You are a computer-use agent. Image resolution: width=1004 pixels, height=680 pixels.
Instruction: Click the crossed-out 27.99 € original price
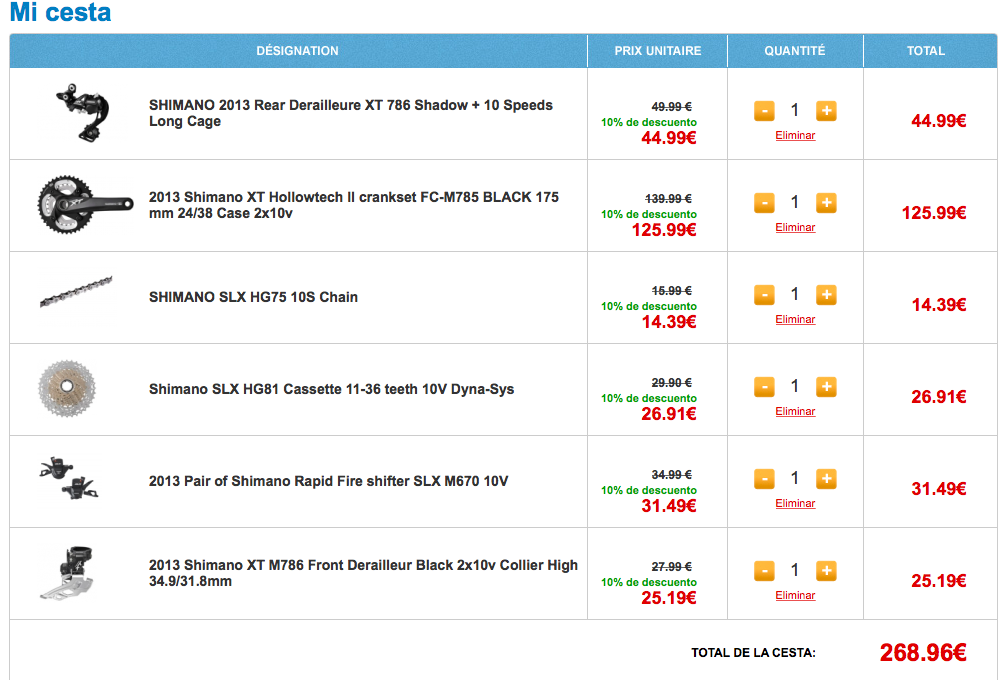(x=672, y=567)
